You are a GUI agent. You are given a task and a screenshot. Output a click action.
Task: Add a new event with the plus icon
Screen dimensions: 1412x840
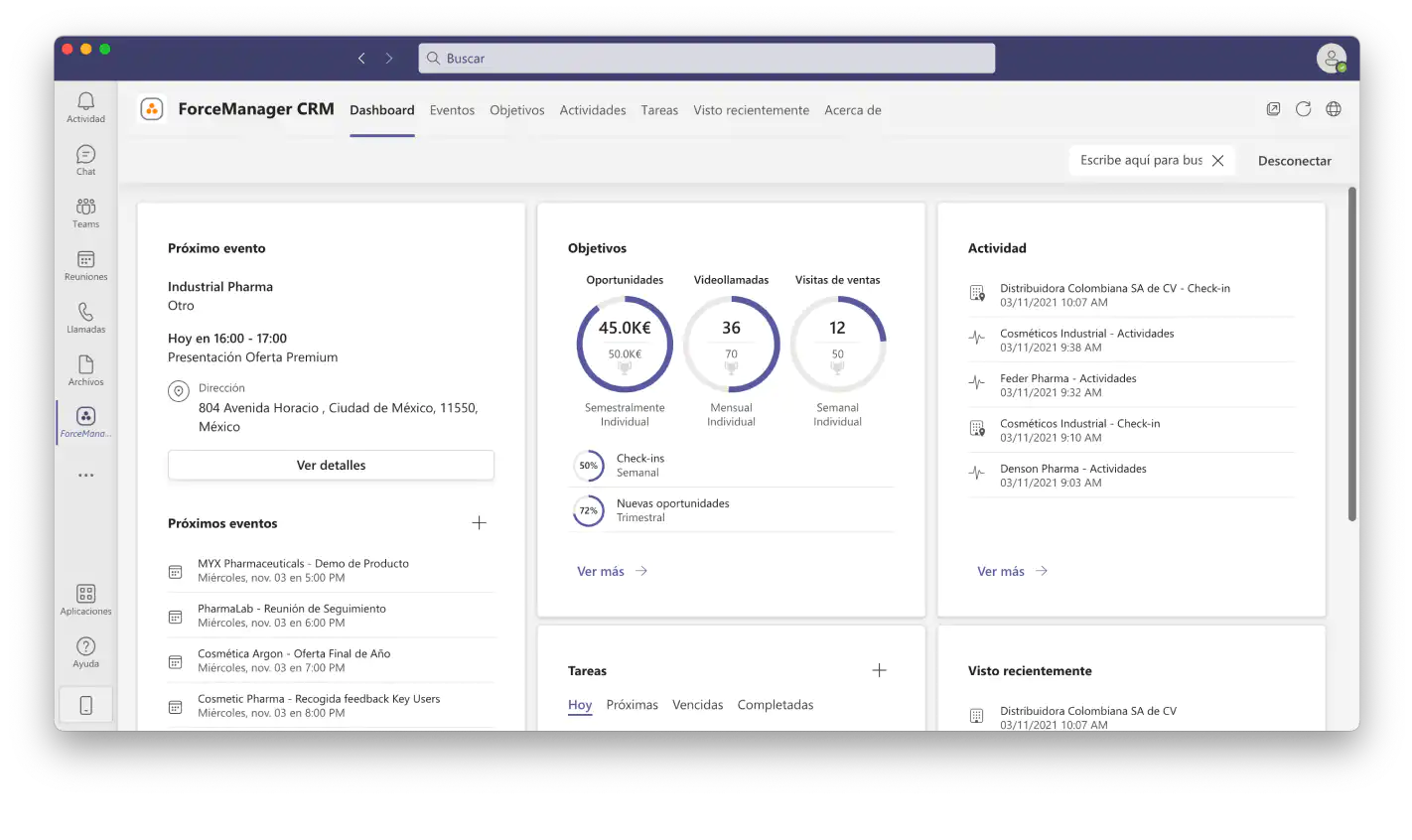pos(479,522)
